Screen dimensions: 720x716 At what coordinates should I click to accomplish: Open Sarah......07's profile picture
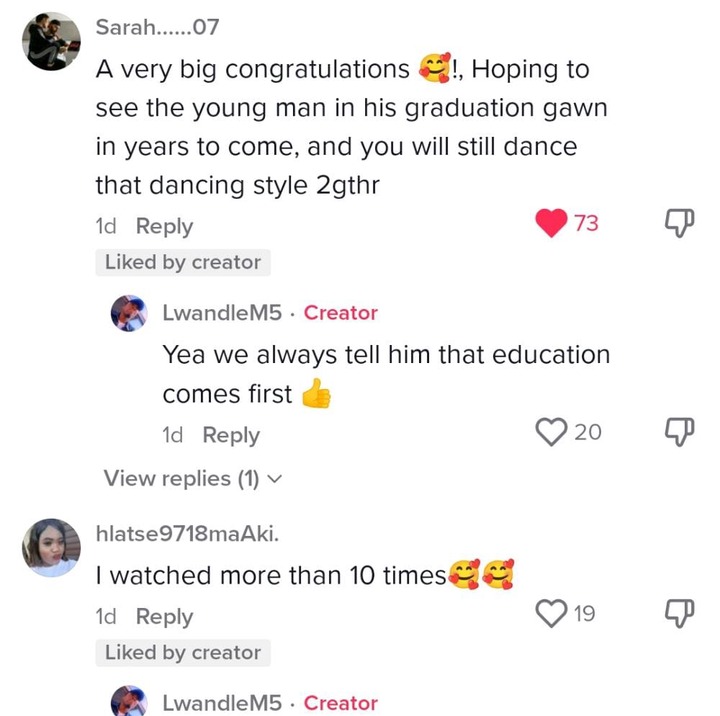51,41
